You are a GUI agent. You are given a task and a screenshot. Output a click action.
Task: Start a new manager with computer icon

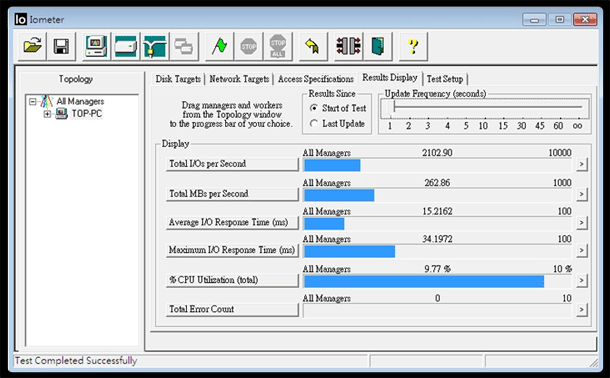point(96,46)
